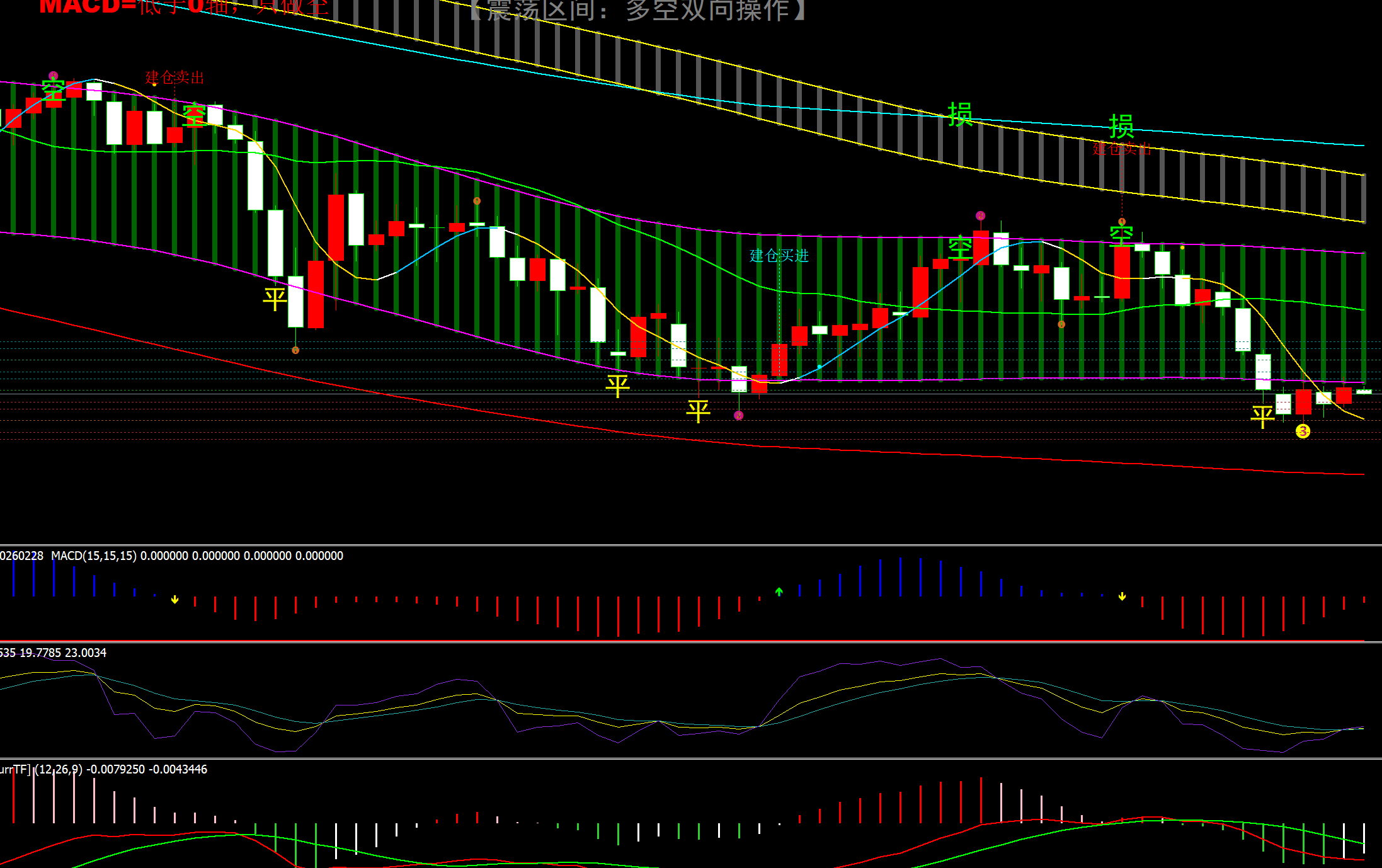The image size is (1382, 868).
Task: Select the leftmost red 建仓卖出 label
Action: tap(174, 77)
